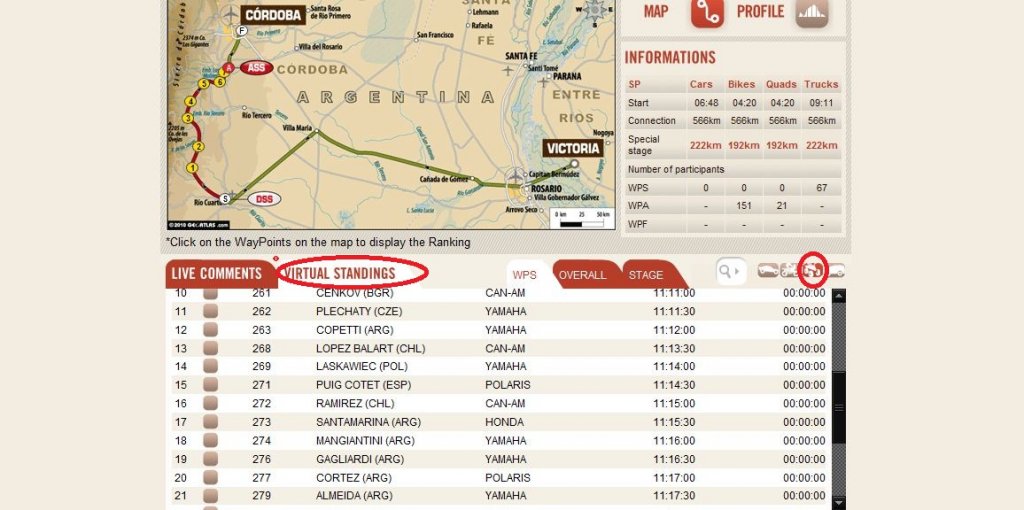The width and height of the screenshot is (1024, 510).
Task: Select rider COPETTI (ARG)
Action: tap(355, 330)
